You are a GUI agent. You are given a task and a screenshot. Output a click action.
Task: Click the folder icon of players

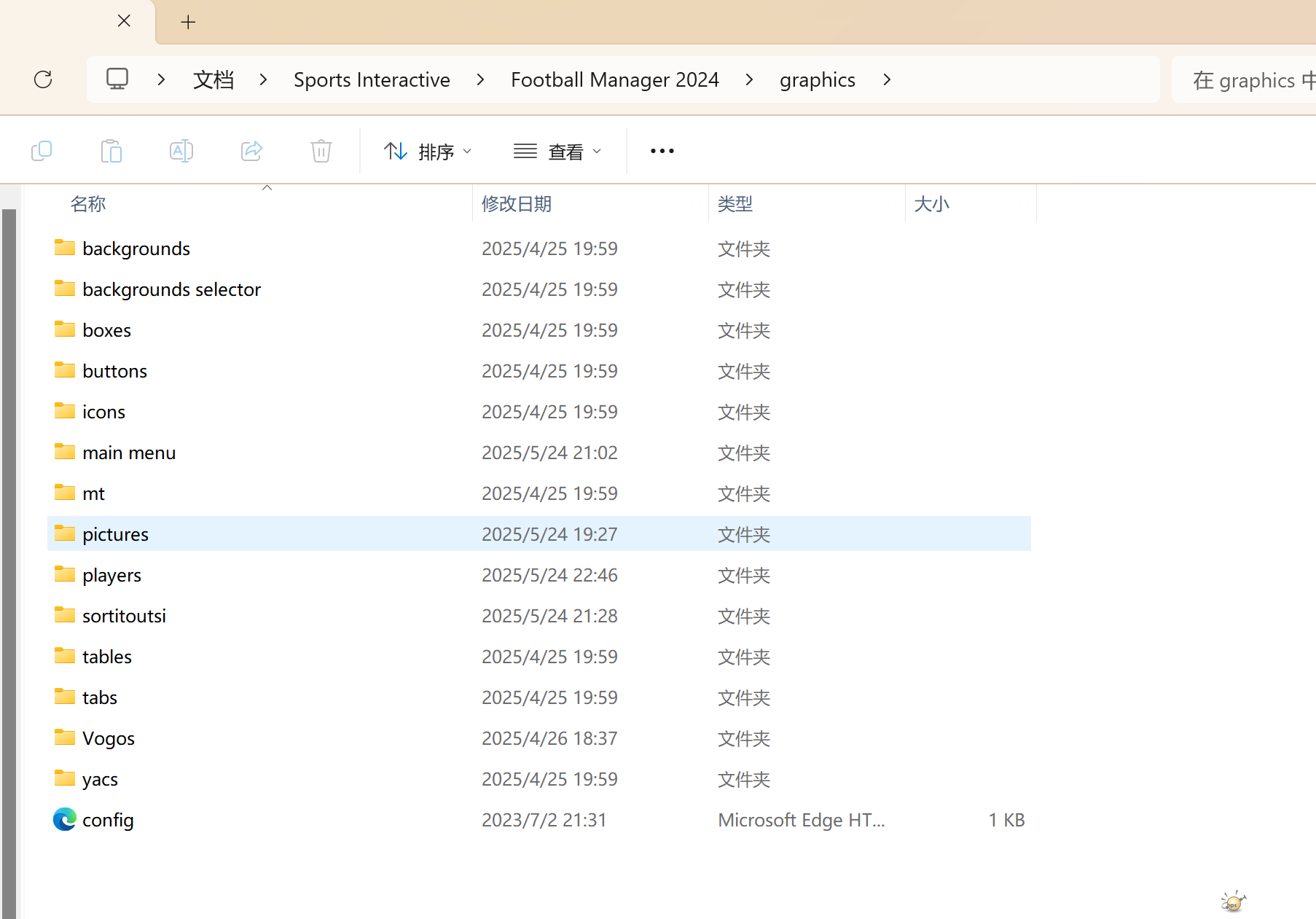[x=65, y=574]
